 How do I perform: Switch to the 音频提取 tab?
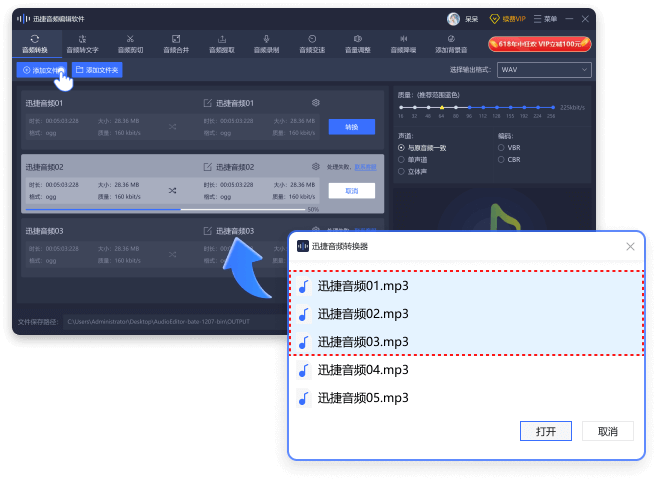[222, 44]
